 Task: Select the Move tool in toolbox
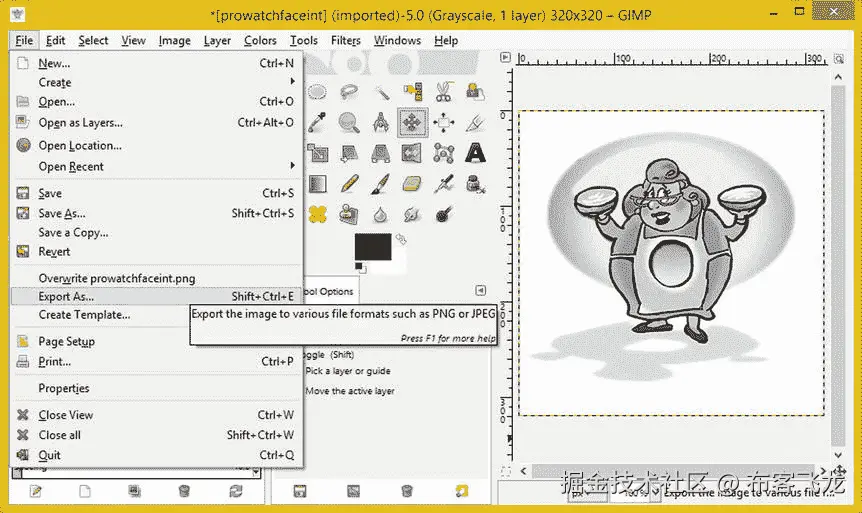(x=412, y=122)
